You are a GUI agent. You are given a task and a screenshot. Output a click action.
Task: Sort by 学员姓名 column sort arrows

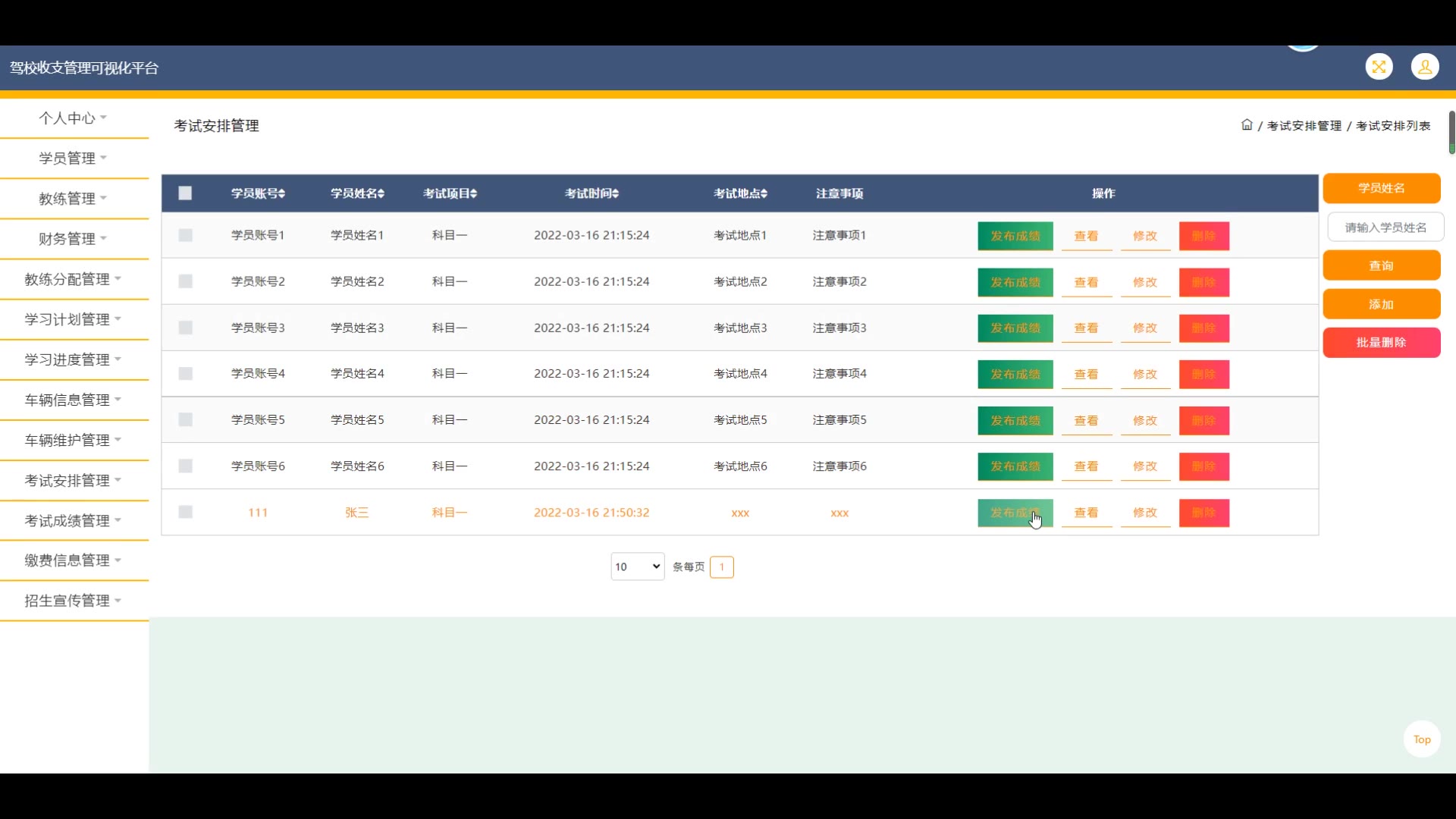click(x=381, y=194)
